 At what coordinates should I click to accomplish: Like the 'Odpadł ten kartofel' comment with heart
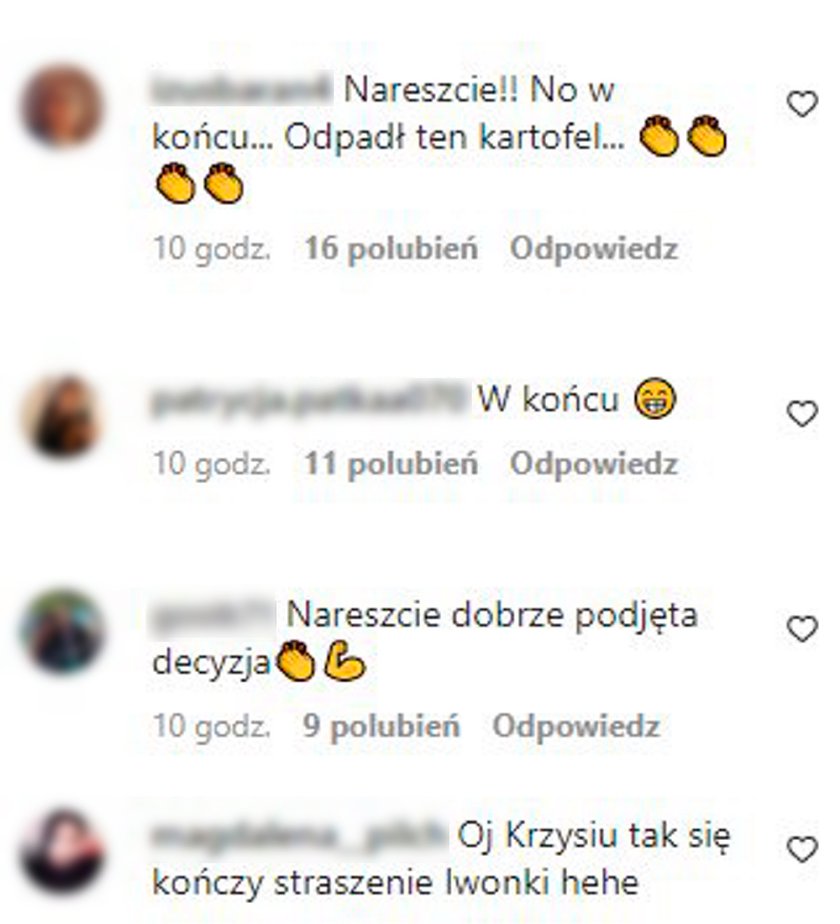[802, 104]
